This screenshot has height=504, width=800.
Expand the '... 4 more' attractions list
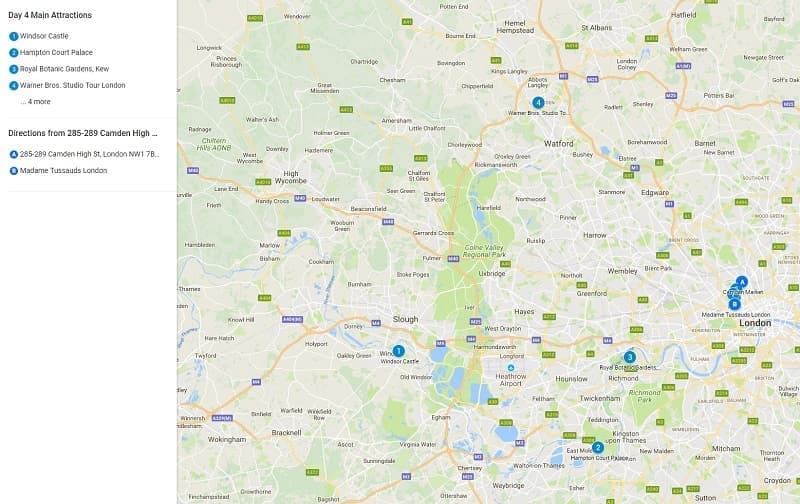tap(36, 102)
